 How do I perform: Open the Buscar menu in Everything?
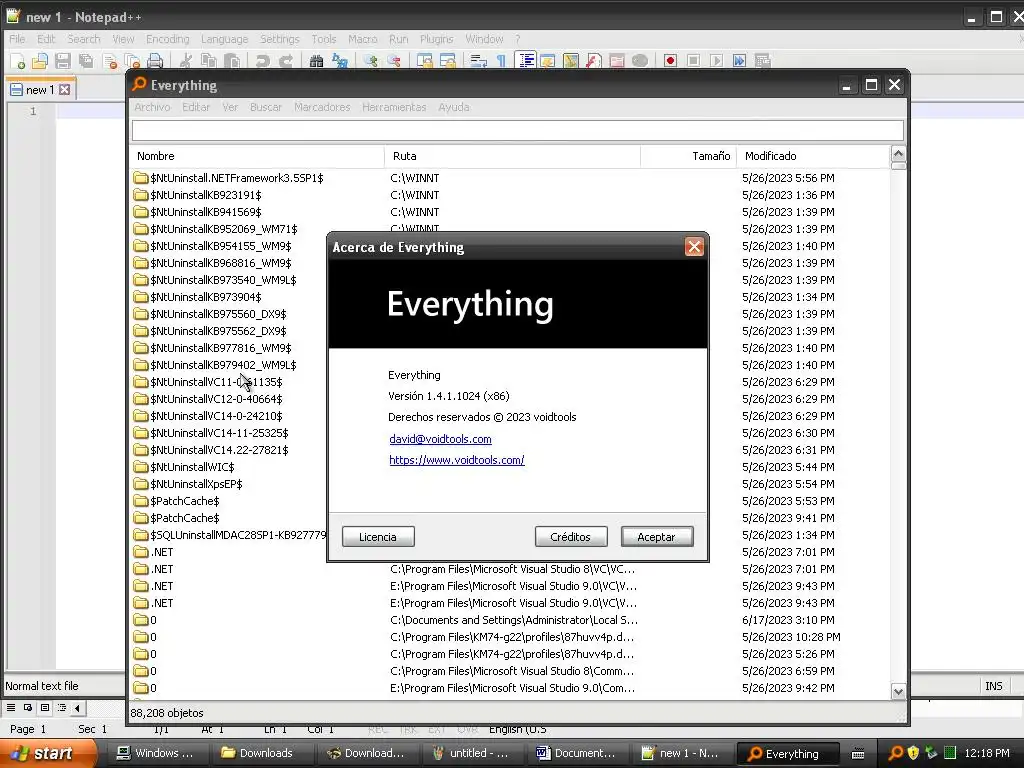[x=266, y=107]
